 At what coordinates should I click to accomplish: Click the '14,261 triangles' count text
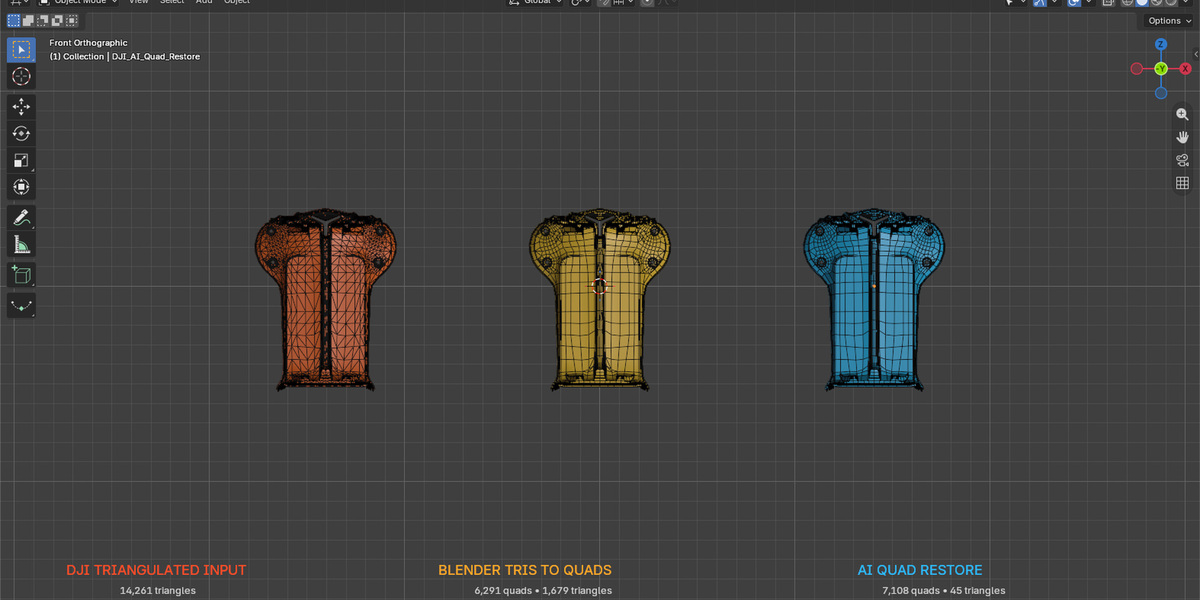pyautogui.click(x=158, y=590)
